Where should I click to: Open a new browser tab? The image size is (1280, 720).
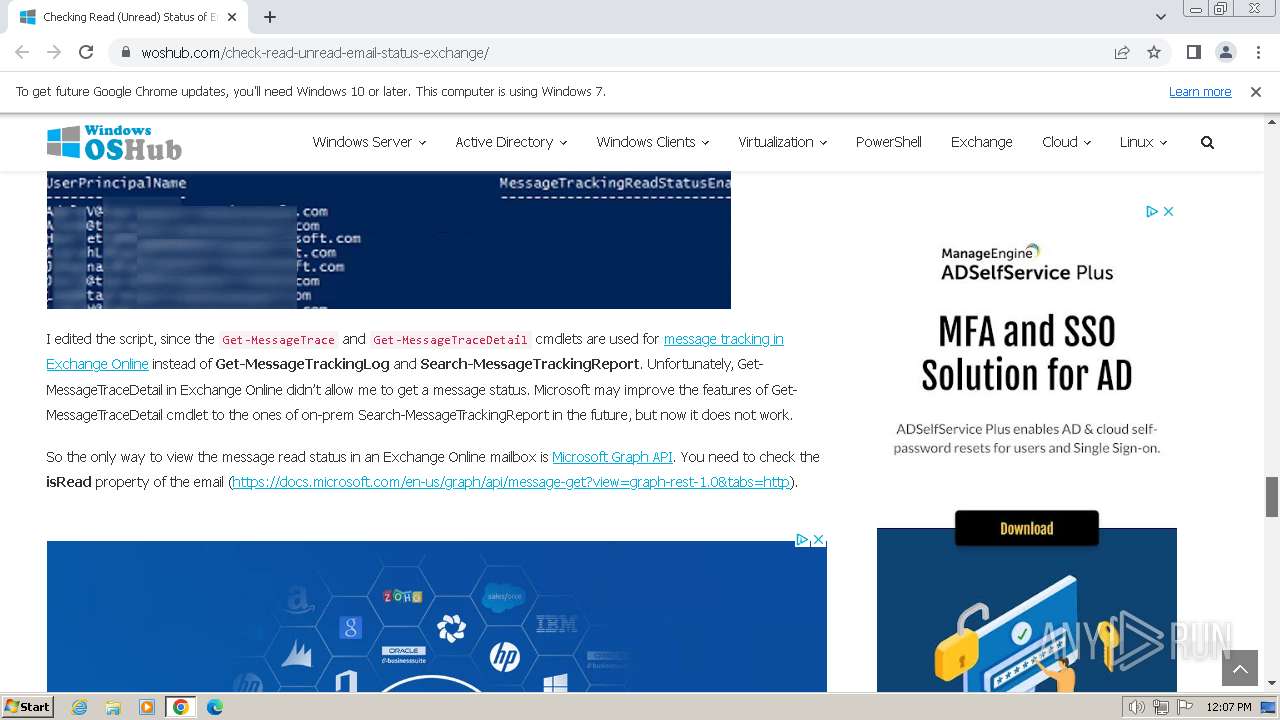coord(270,17)
